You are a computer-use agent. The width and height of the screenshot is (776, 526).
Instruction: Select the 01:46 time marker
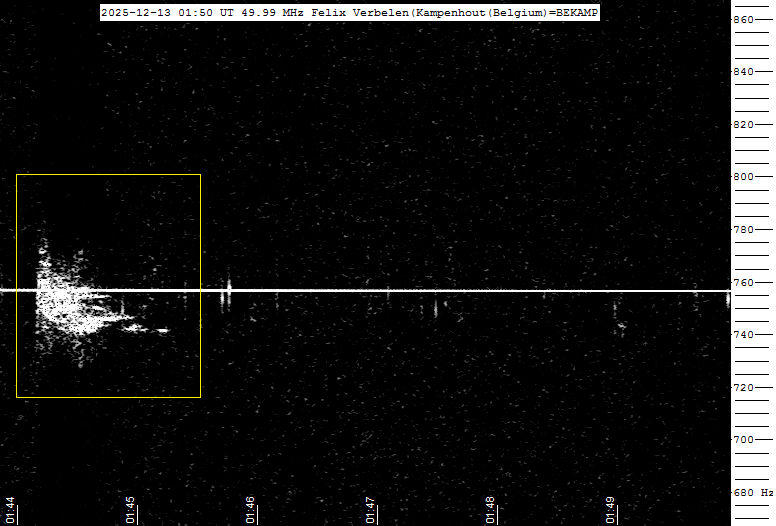coord(250,509)
